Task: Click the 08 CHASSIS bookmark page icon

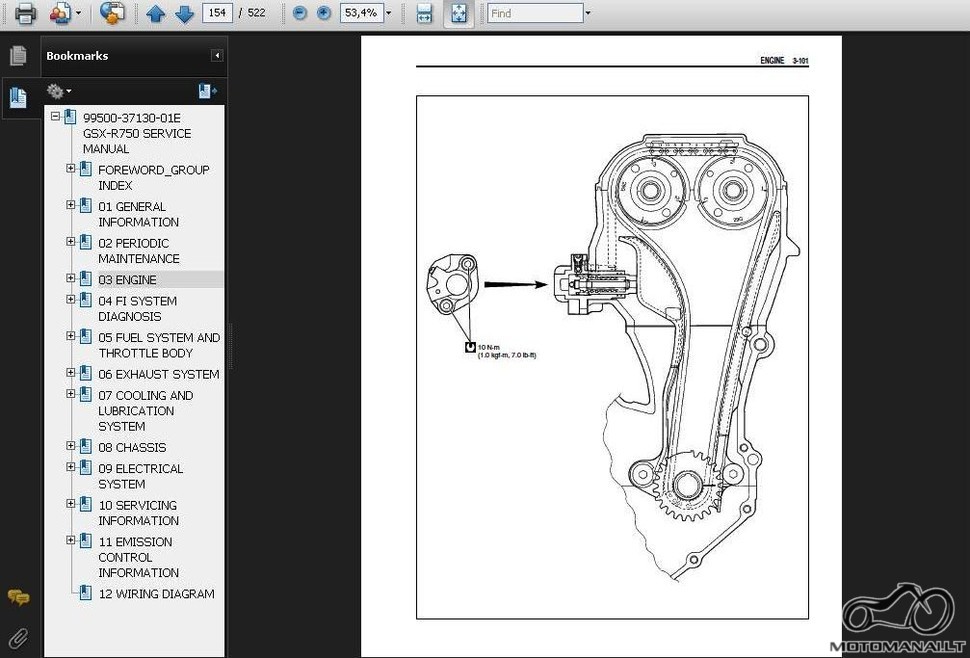Action: pyautogui.click(x=85, y=446)
